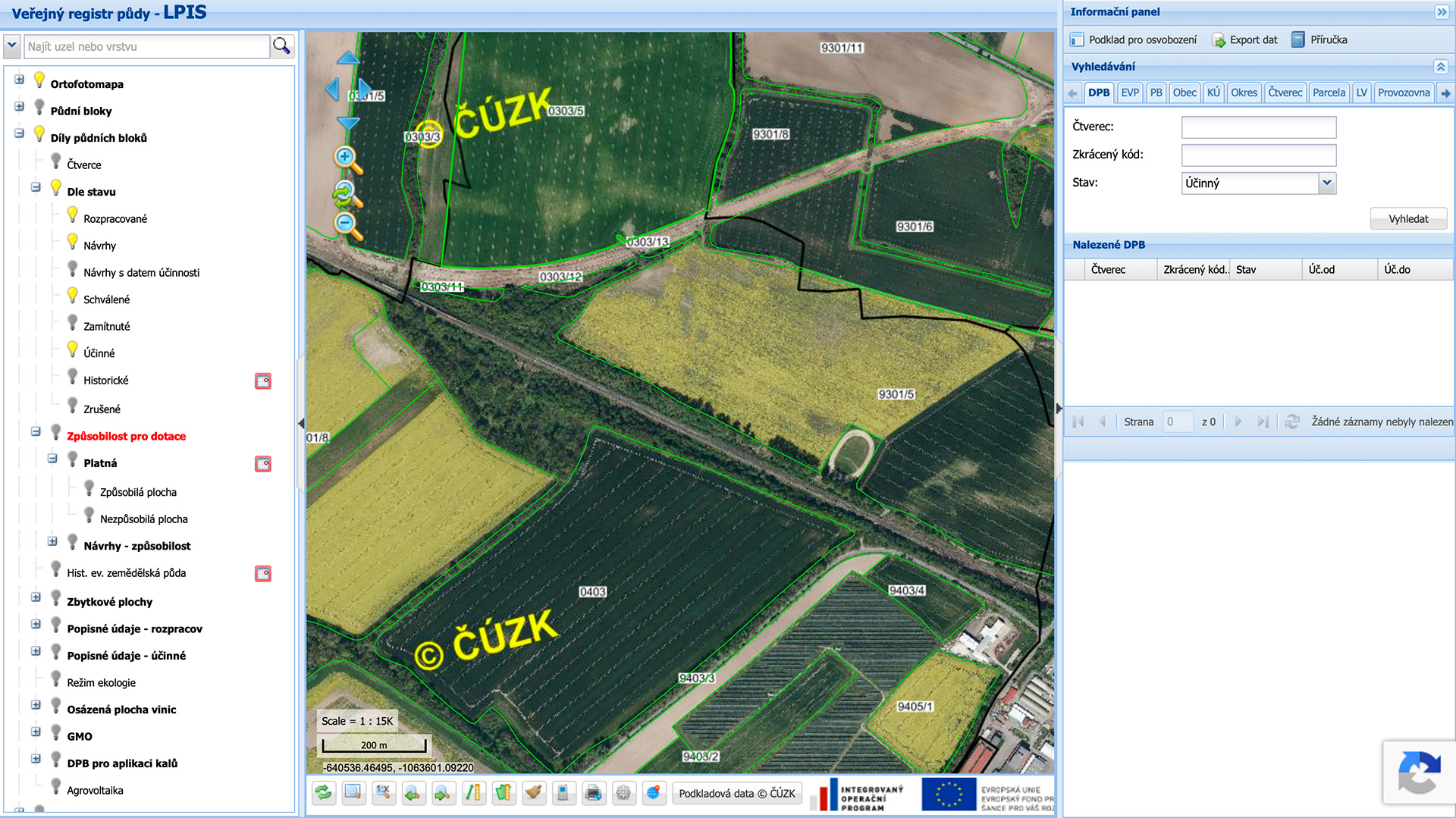Click the zoom to scale 1:X tool

pos(383,793)
